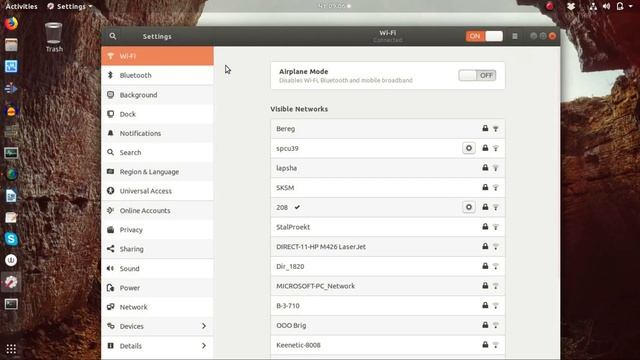
Task: Click the search icon in Settings header
Action: pyautogui.click(x=113, y=36)
